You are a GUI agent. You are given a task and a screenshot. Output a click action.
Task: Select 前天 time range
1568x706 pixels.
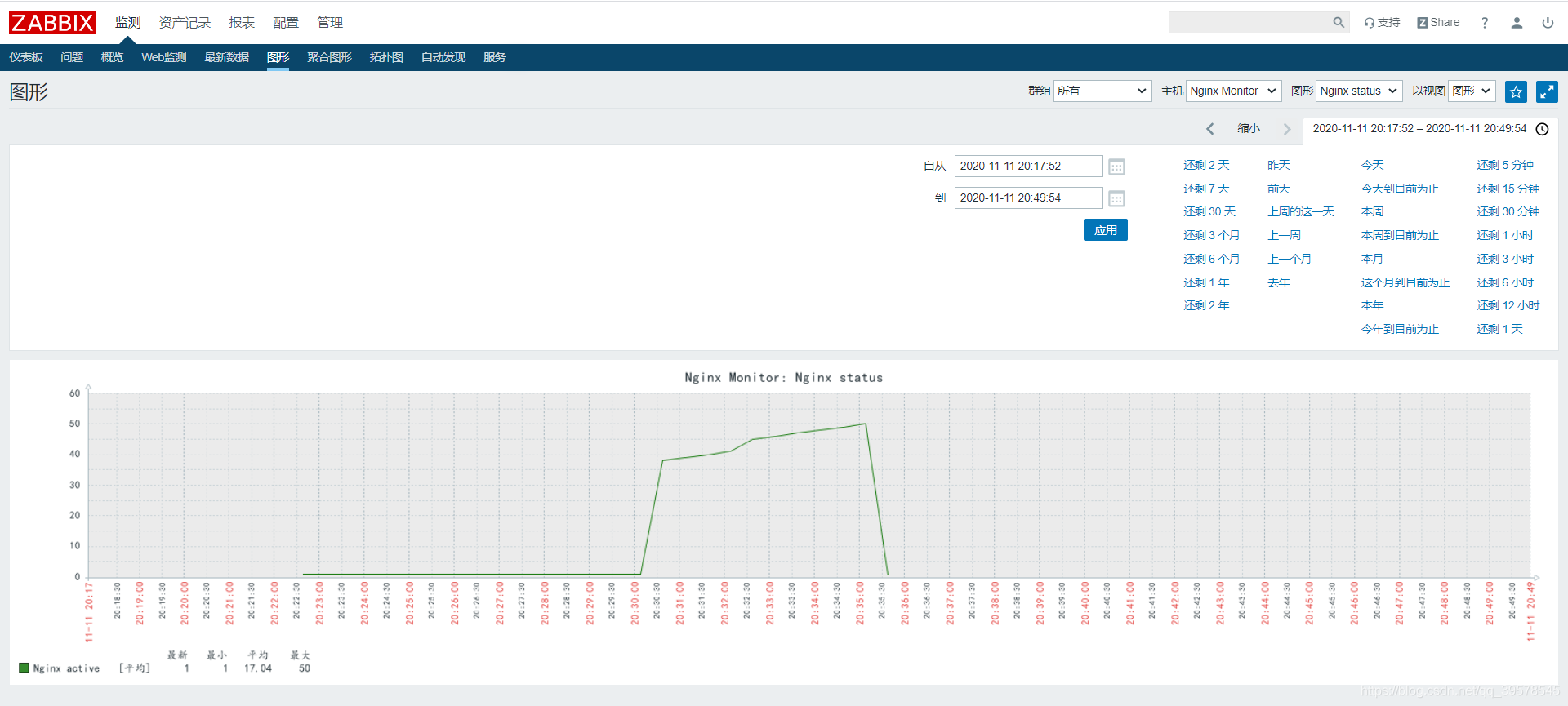click(x=1279, y=189)
